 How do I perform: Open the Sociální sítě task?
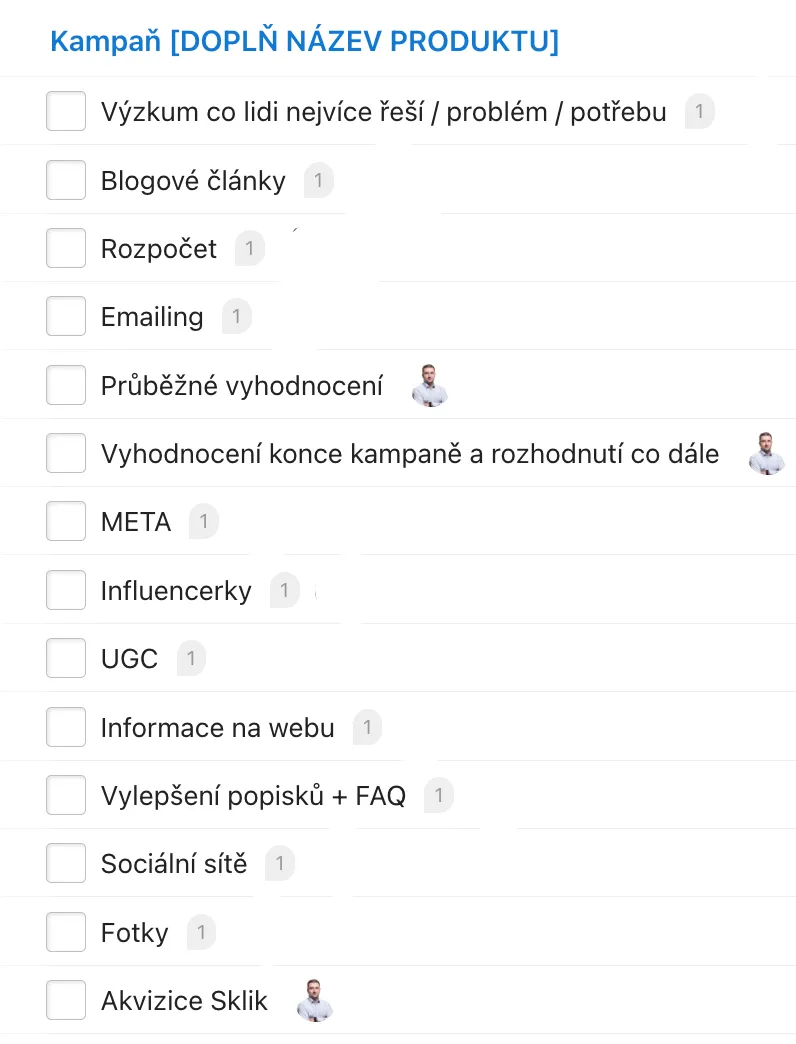(x=174, y=864)
